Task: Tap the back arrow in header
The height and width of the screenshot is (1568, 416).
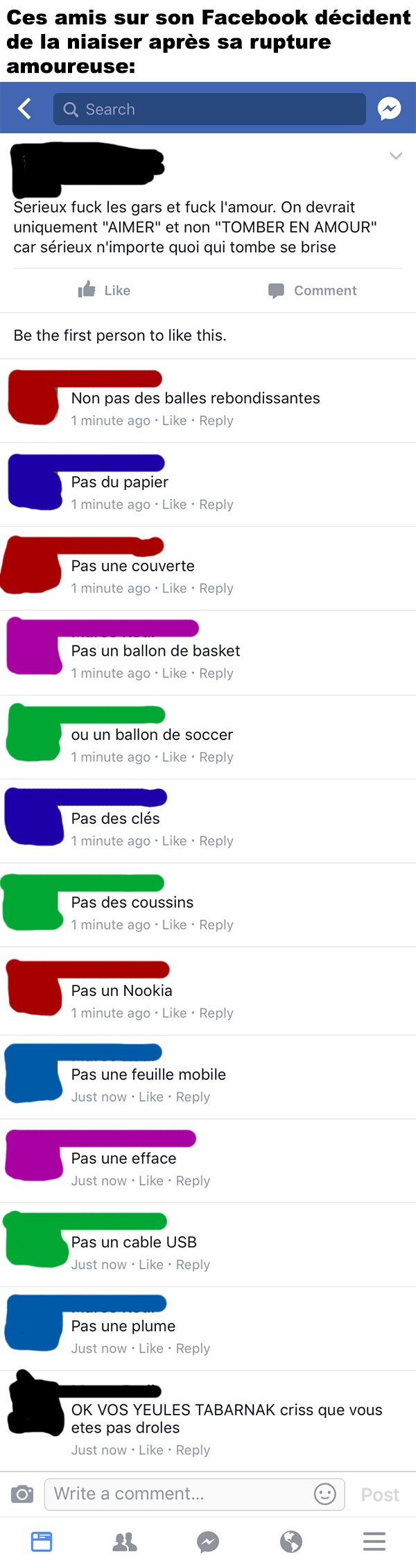Action: coord(25,108)
